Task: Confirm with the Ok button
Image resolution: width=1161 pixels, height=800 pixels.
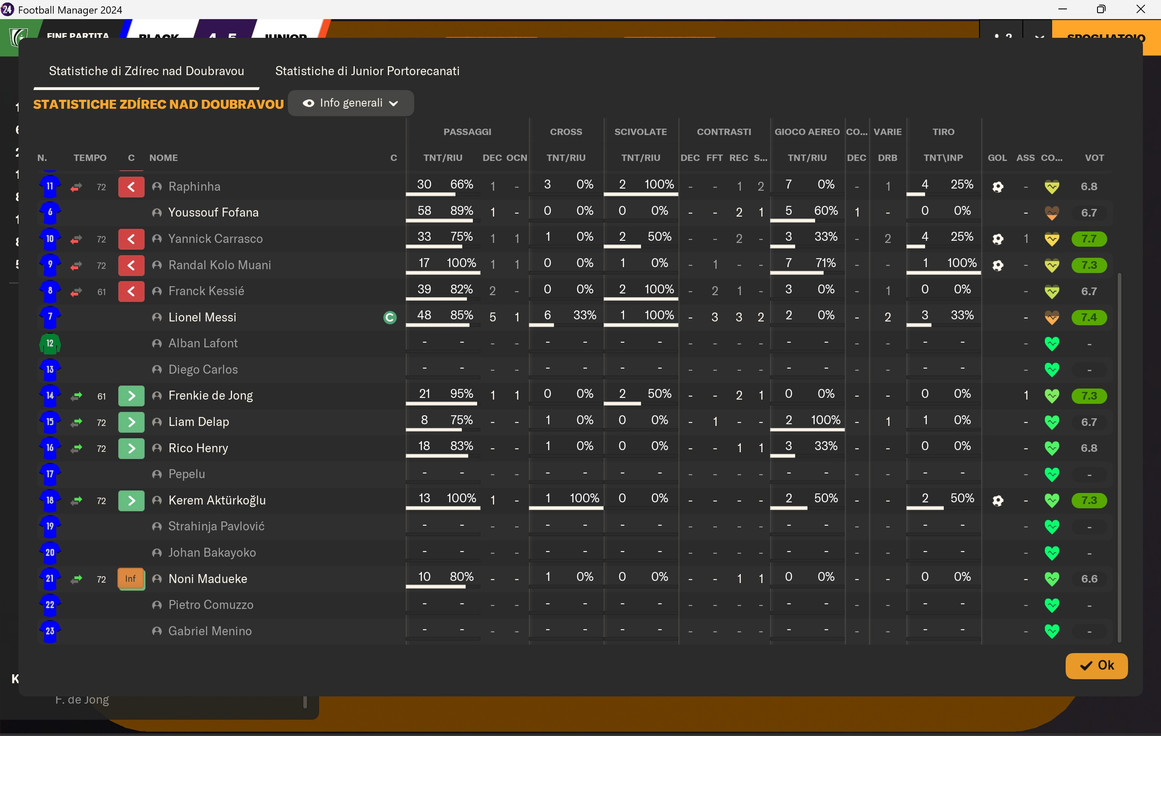Action: tap(1096, 665)
